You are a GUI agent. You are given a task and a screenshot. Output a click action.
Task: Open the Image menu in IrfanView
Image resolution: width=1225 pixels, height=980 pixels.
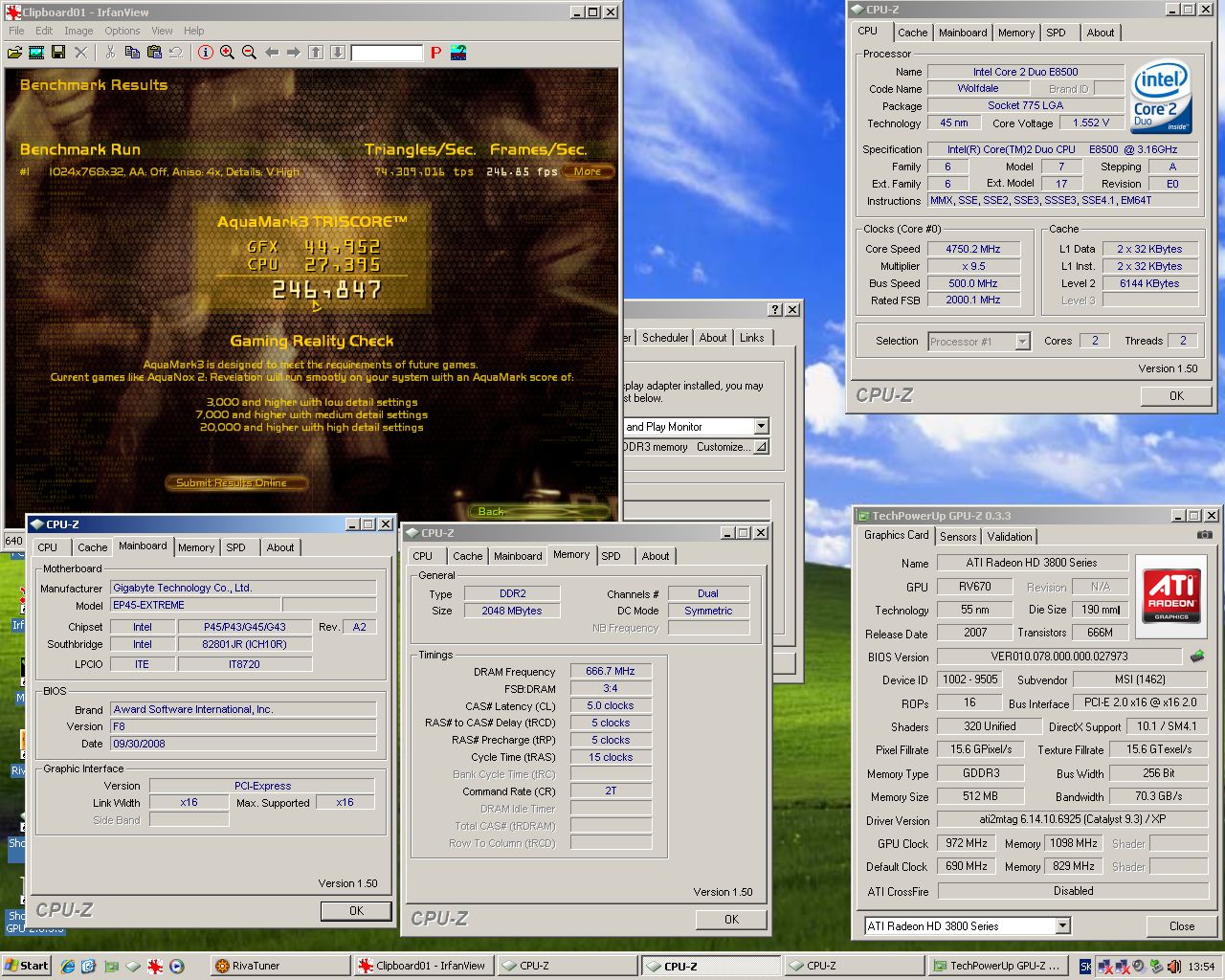click(78, 31)
